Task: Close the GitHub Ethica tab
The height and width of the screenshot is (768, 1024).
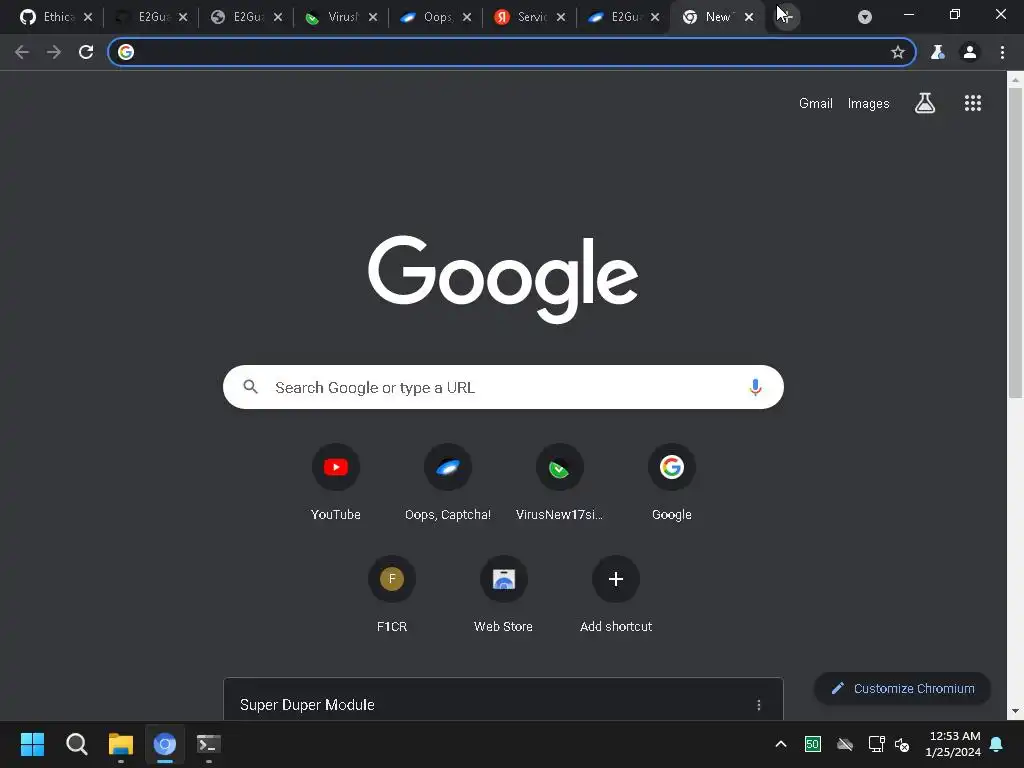Action: pos(88,17)
